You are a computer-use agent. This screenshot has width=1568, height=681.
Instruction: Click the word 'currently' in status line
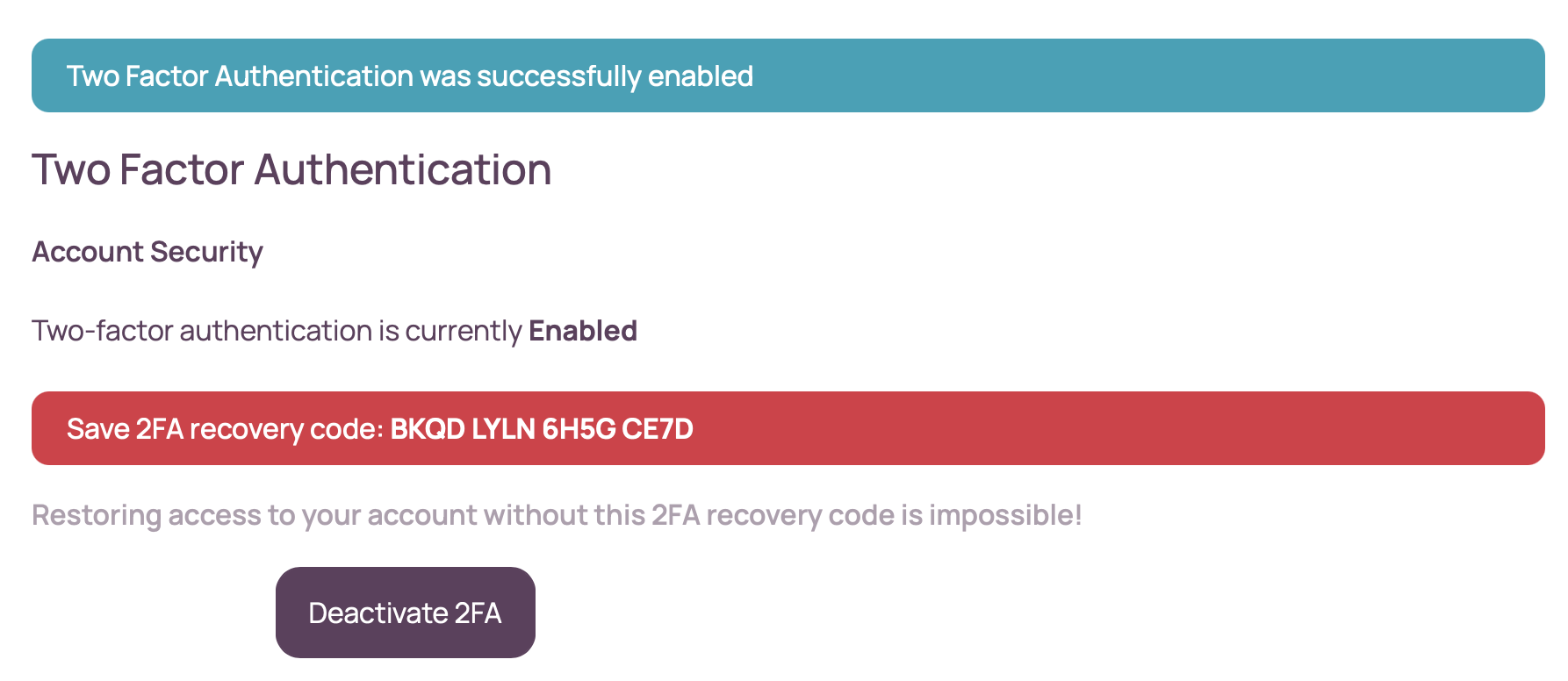point(464,331)
